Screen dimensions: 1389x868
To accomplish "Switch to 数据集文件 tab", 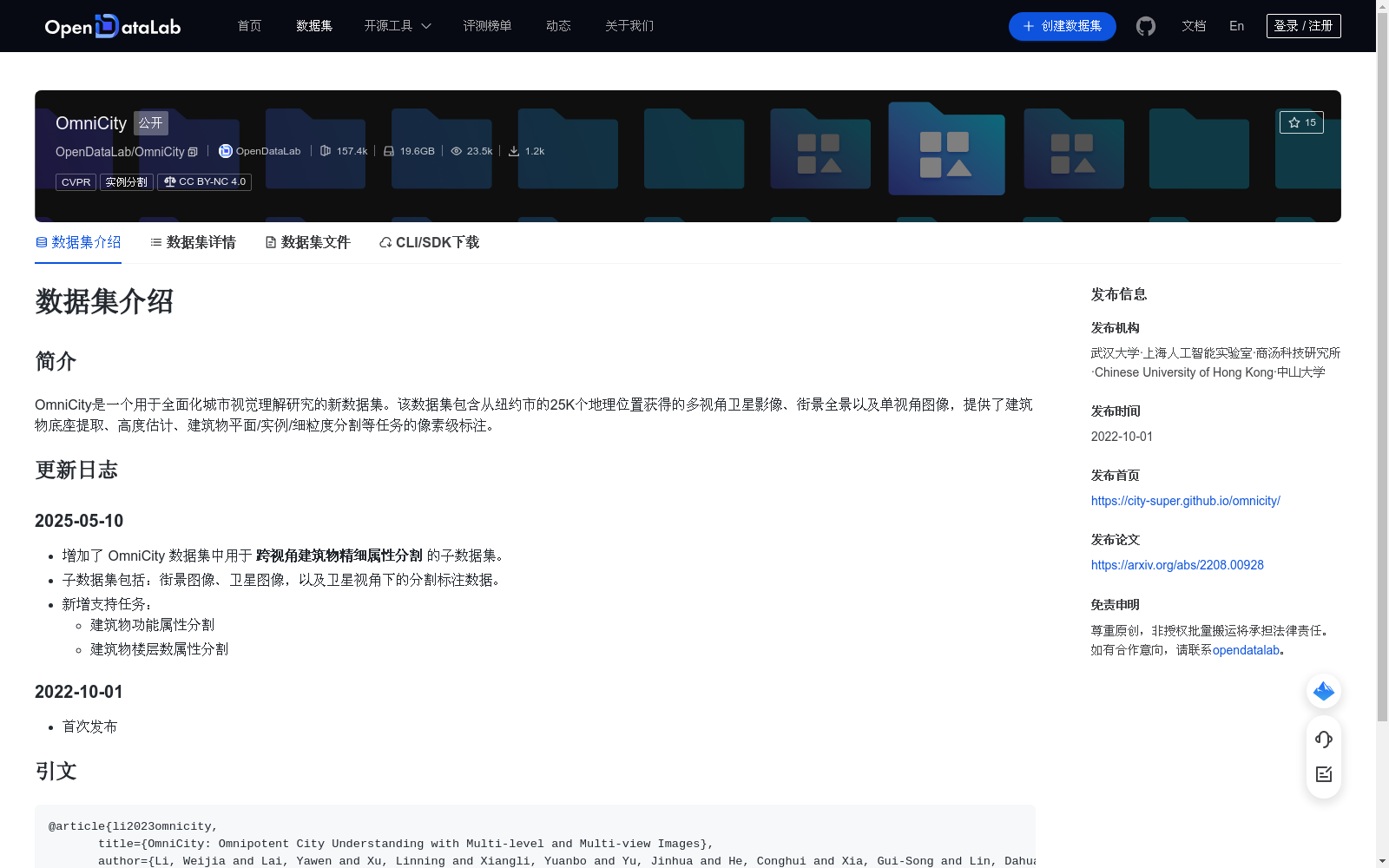I will point(307,242).
